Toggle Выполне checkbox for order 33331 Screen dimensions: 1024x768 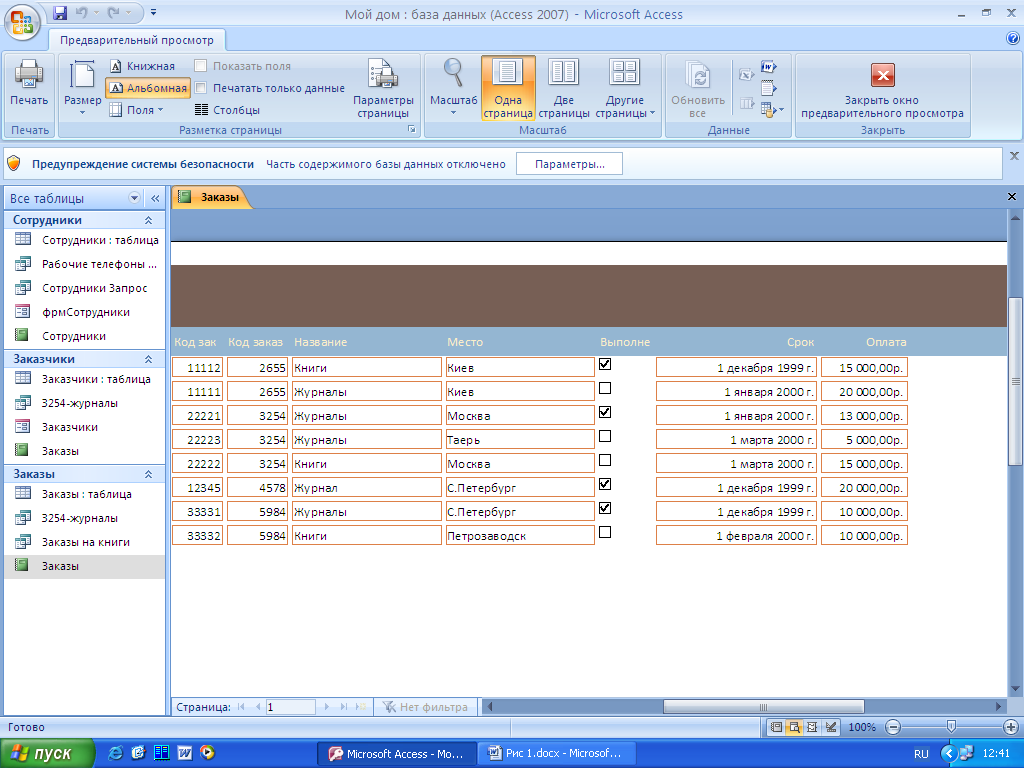[605, 508]
